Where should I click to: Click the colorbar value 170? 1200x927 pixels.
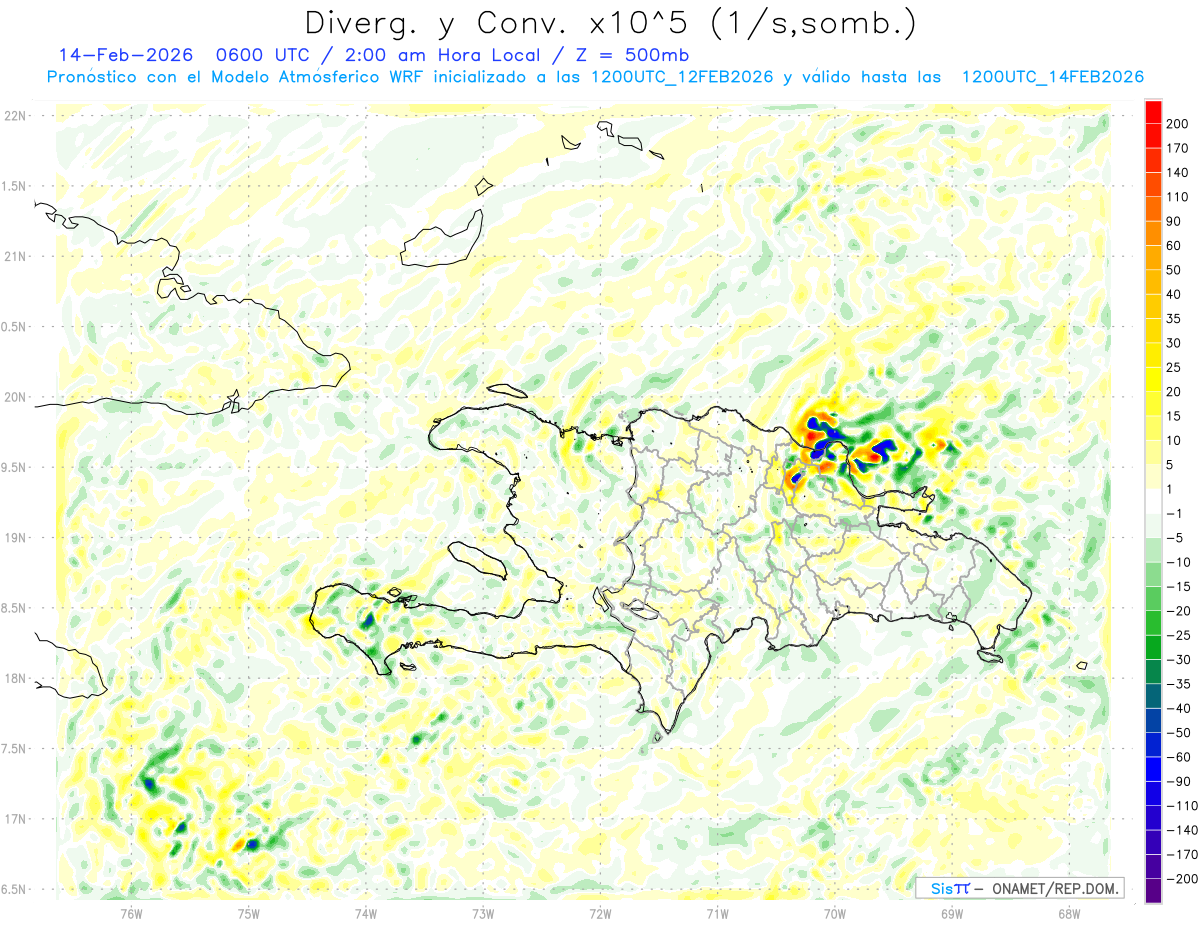(1177, 148)
